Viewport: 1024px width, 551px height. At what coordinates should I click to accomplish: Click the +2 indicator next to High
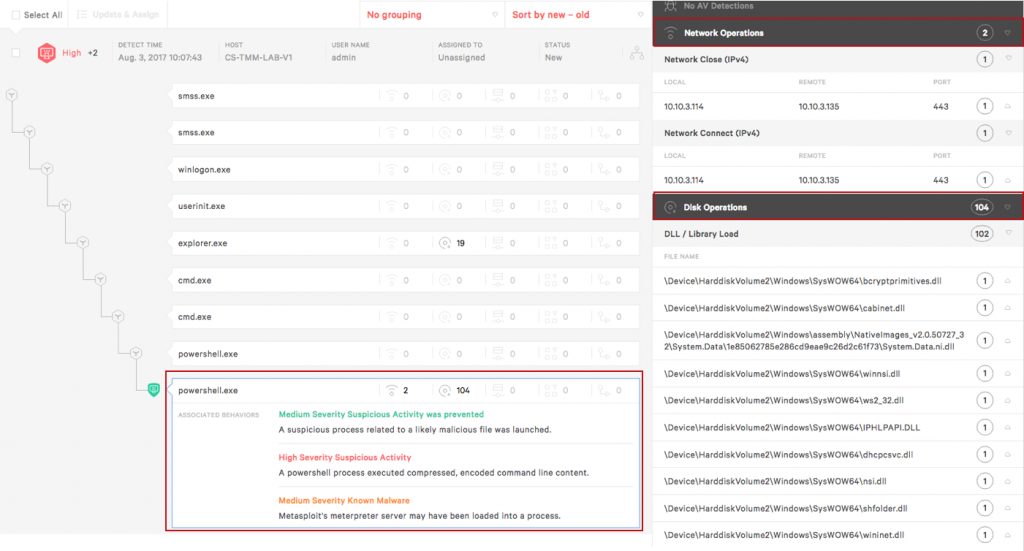[x=93, y=53]
